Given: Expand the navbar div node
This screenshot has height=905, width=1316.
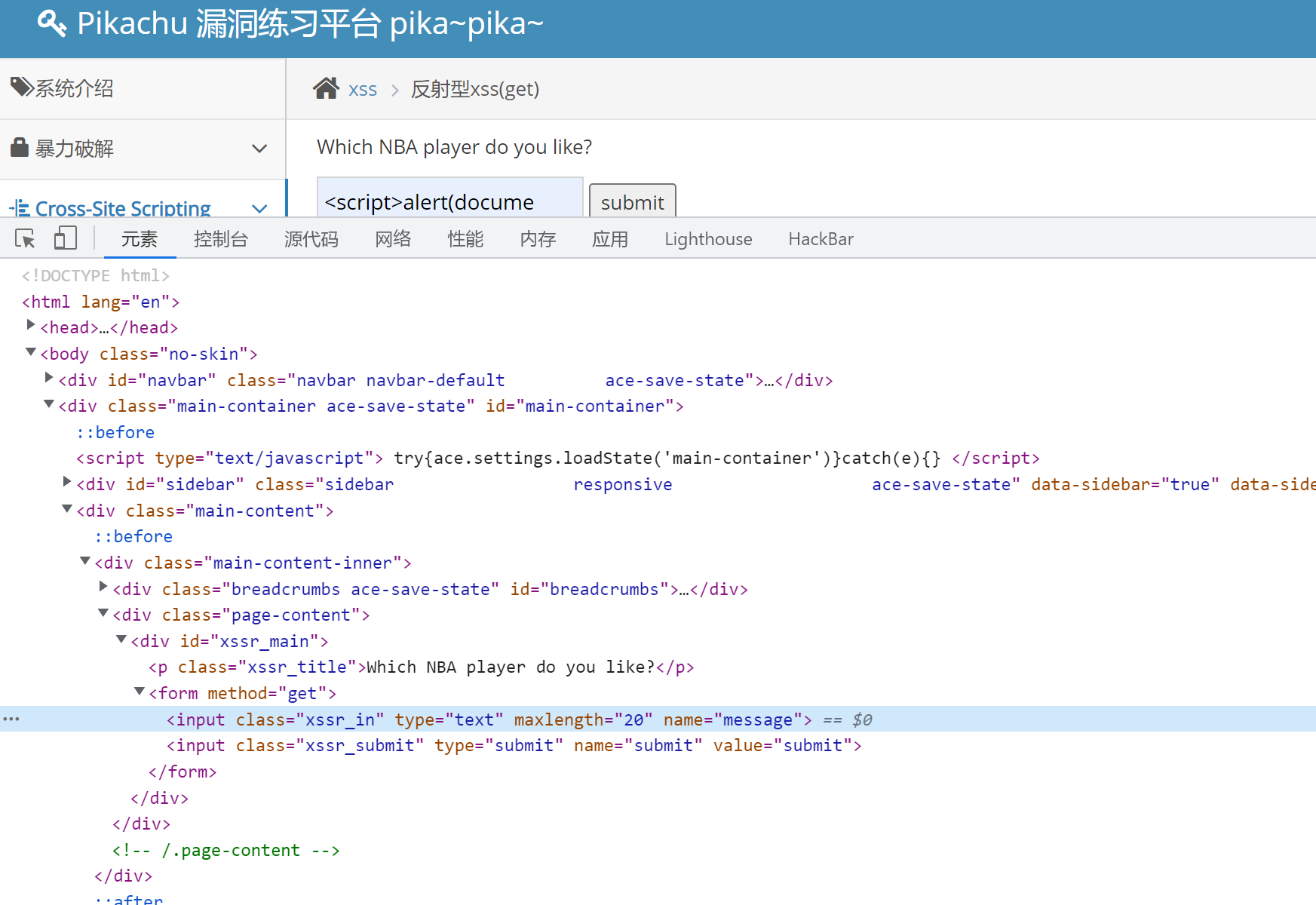Looking at the screenshot, I should [49, 378].
